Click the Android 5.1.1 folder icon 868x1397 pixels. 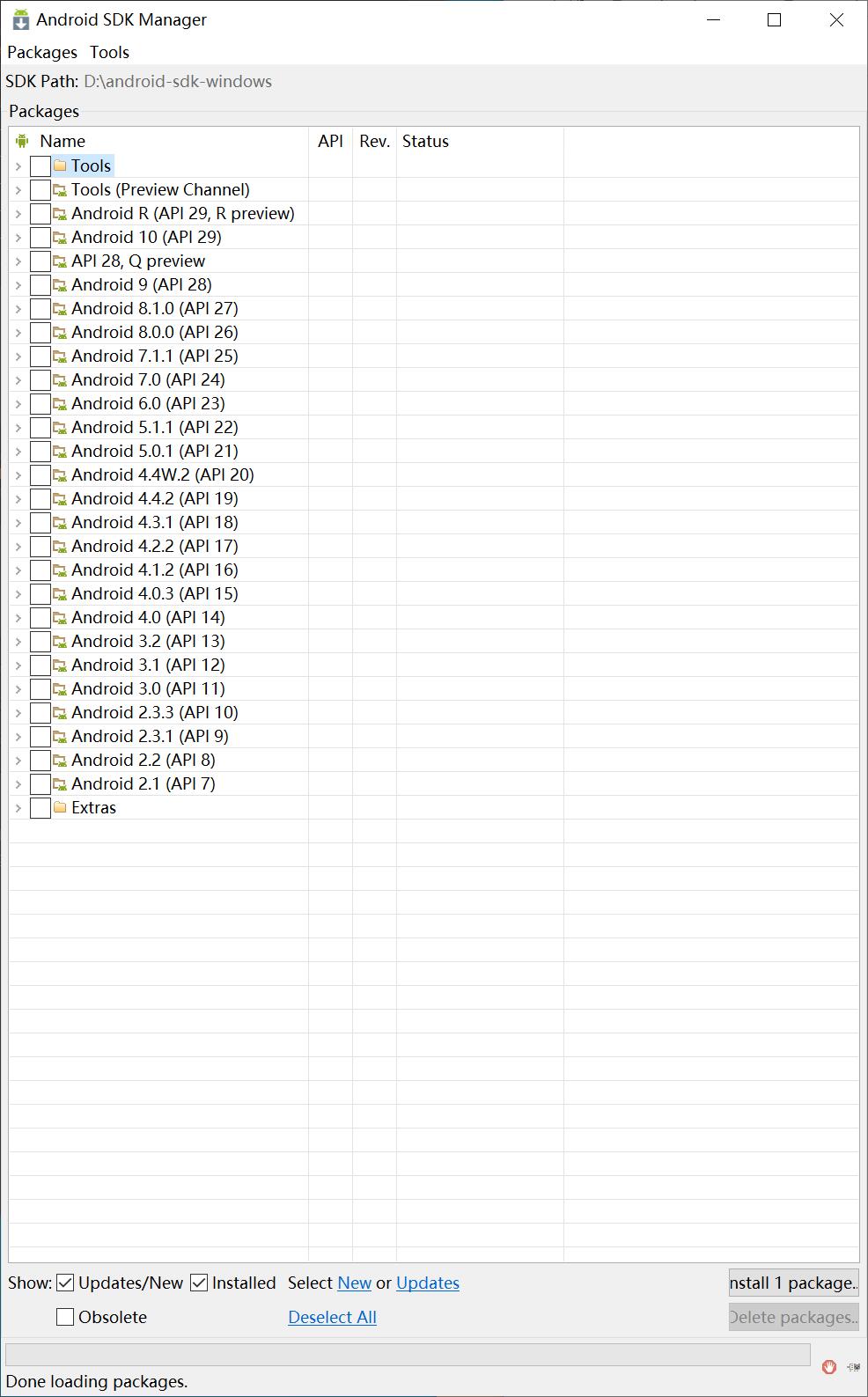pyautogui.click(x=60, y=427)
